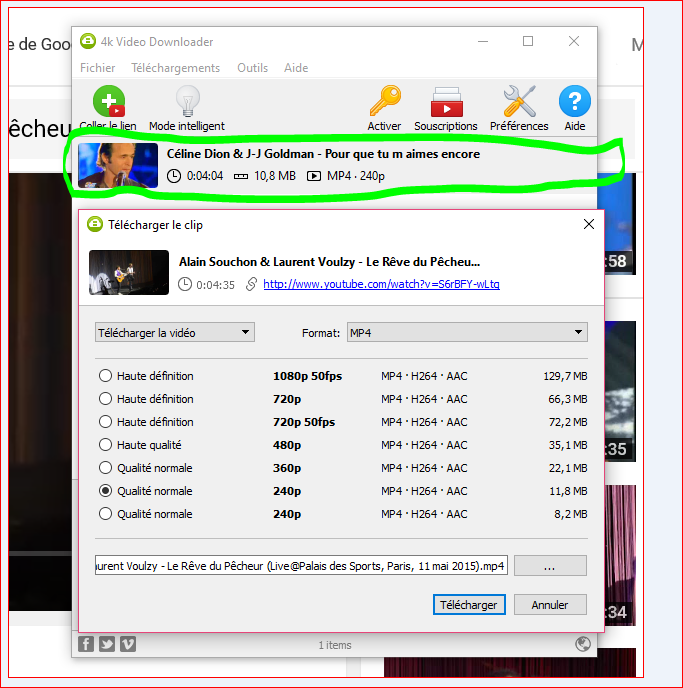Screen dimensions: 683x688
Task: Click the 0:04:35 clip duration
Action: [x=215, y=285]
